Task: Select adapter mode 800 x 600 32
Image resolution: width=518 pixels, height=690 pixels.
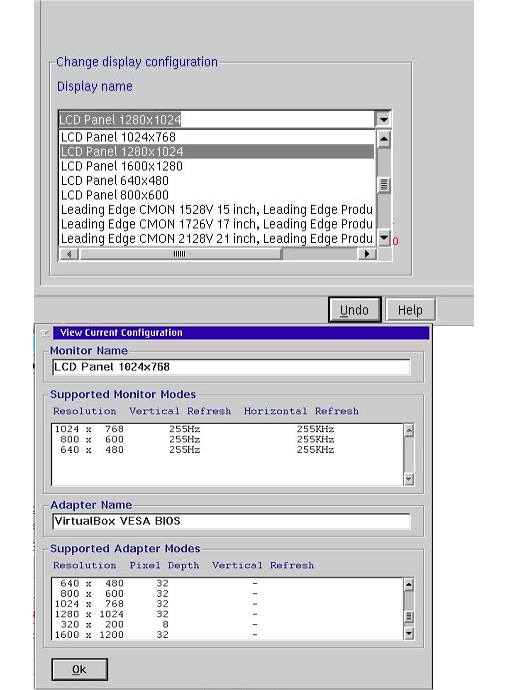Action: 227,594
